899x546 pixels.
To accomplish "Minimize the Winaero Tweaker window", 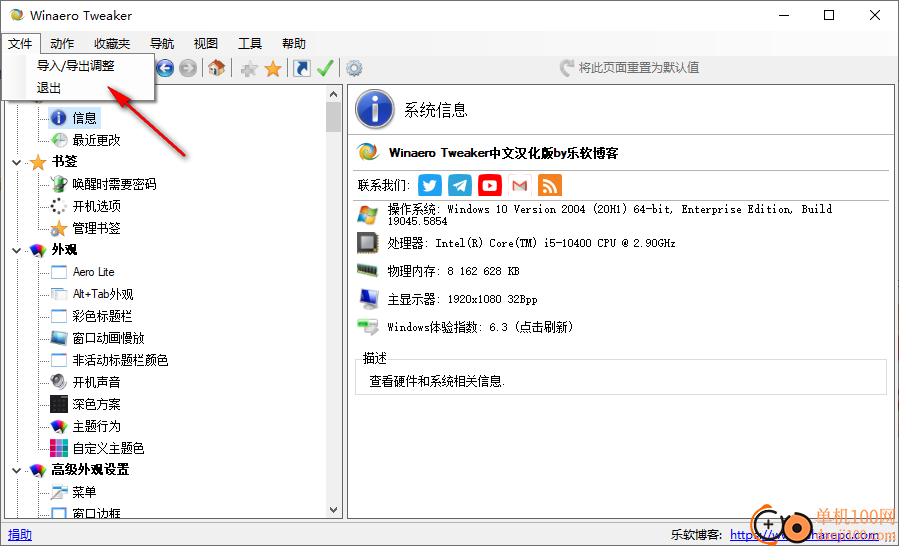I will 783,16.
